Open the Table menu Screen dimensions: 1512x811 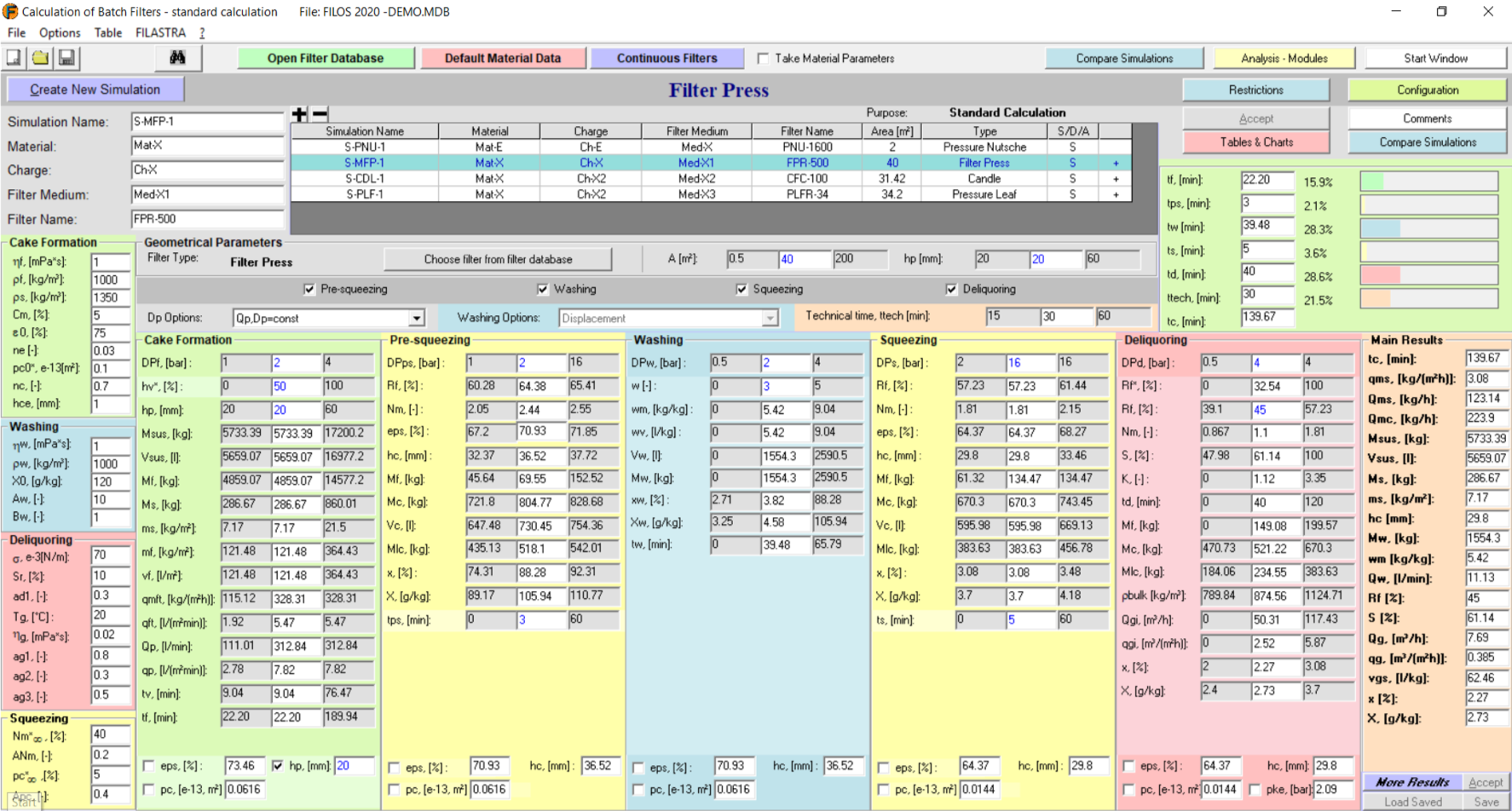tap(108, 32)
